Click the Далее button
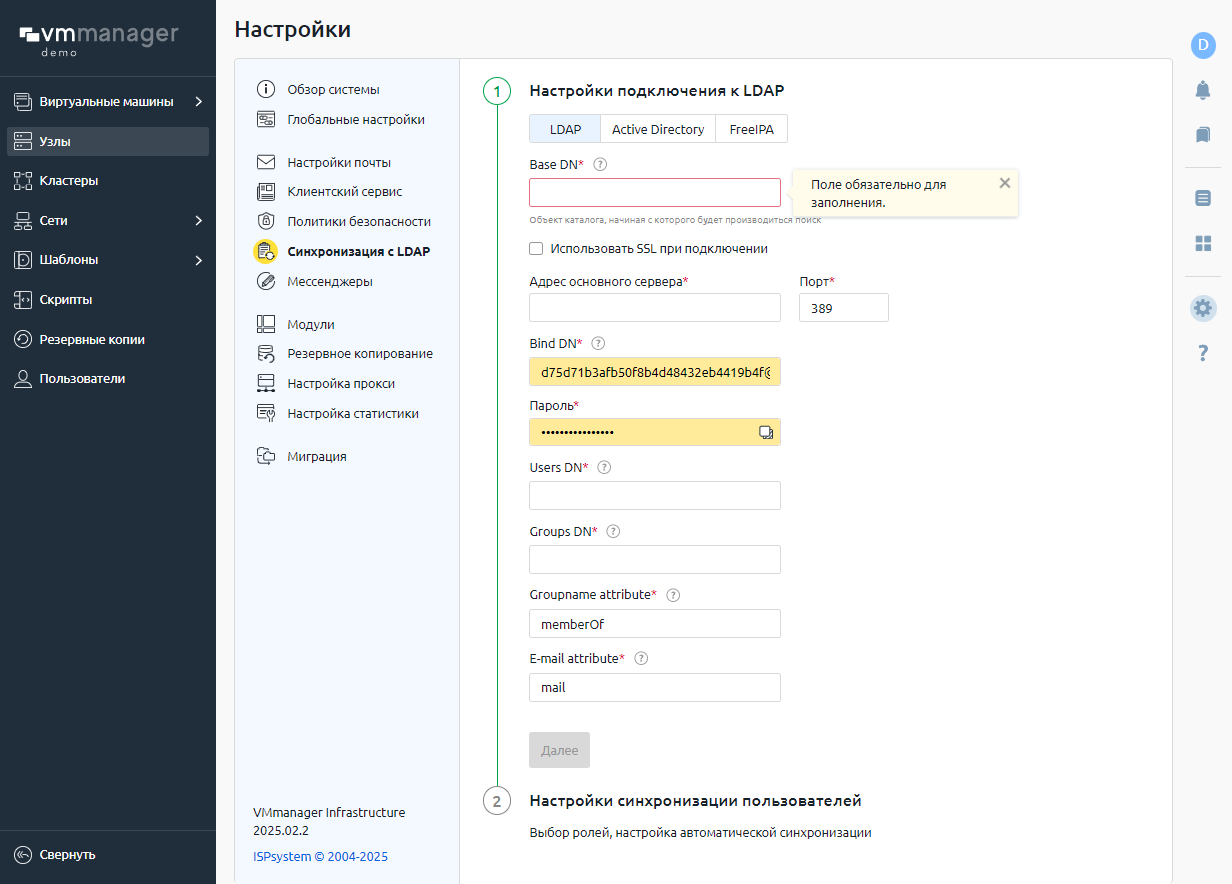 (x=559, y=750)
